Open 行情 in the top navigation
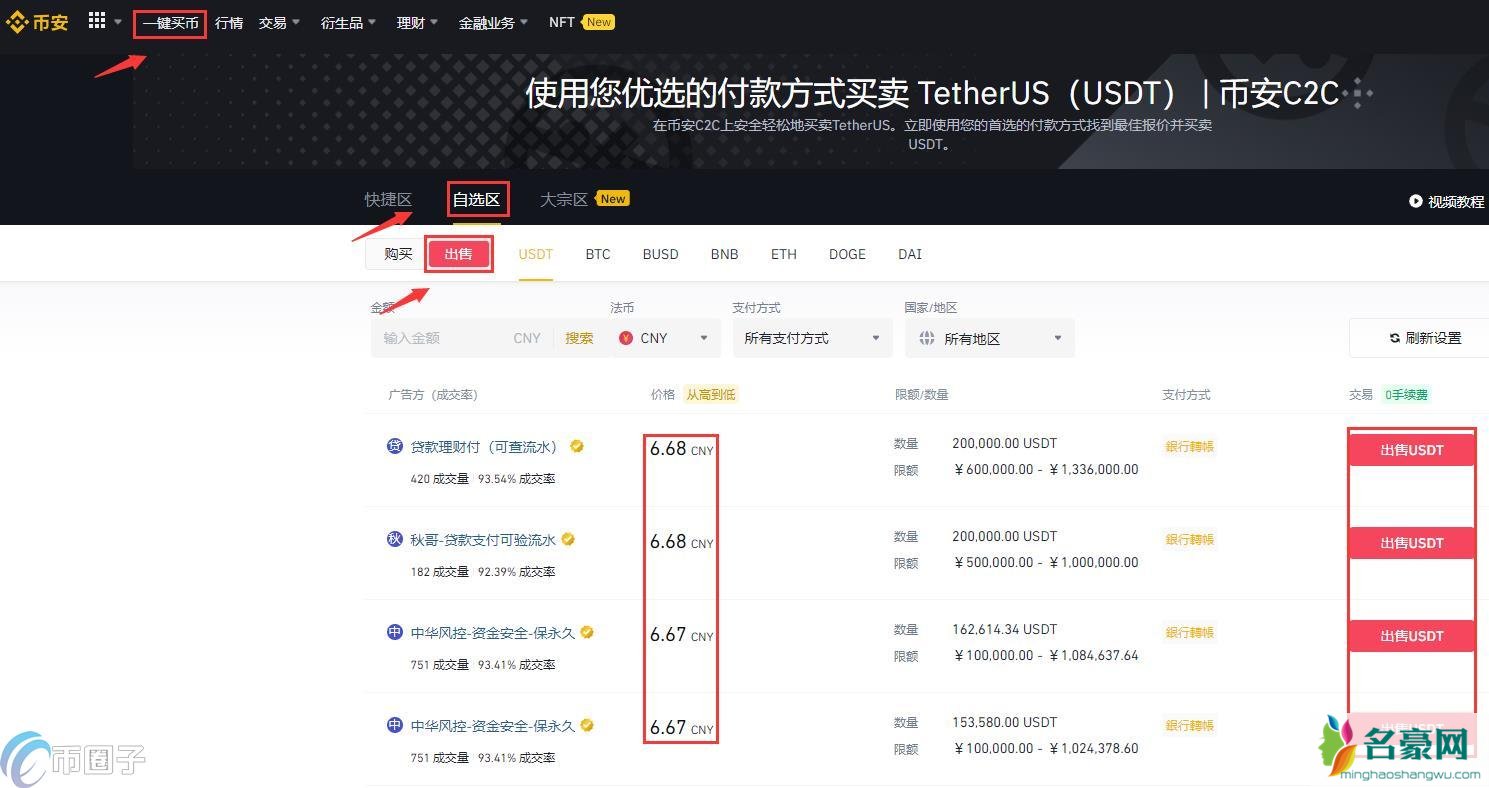The image size is (1489, 788). (x=229, y=23)
